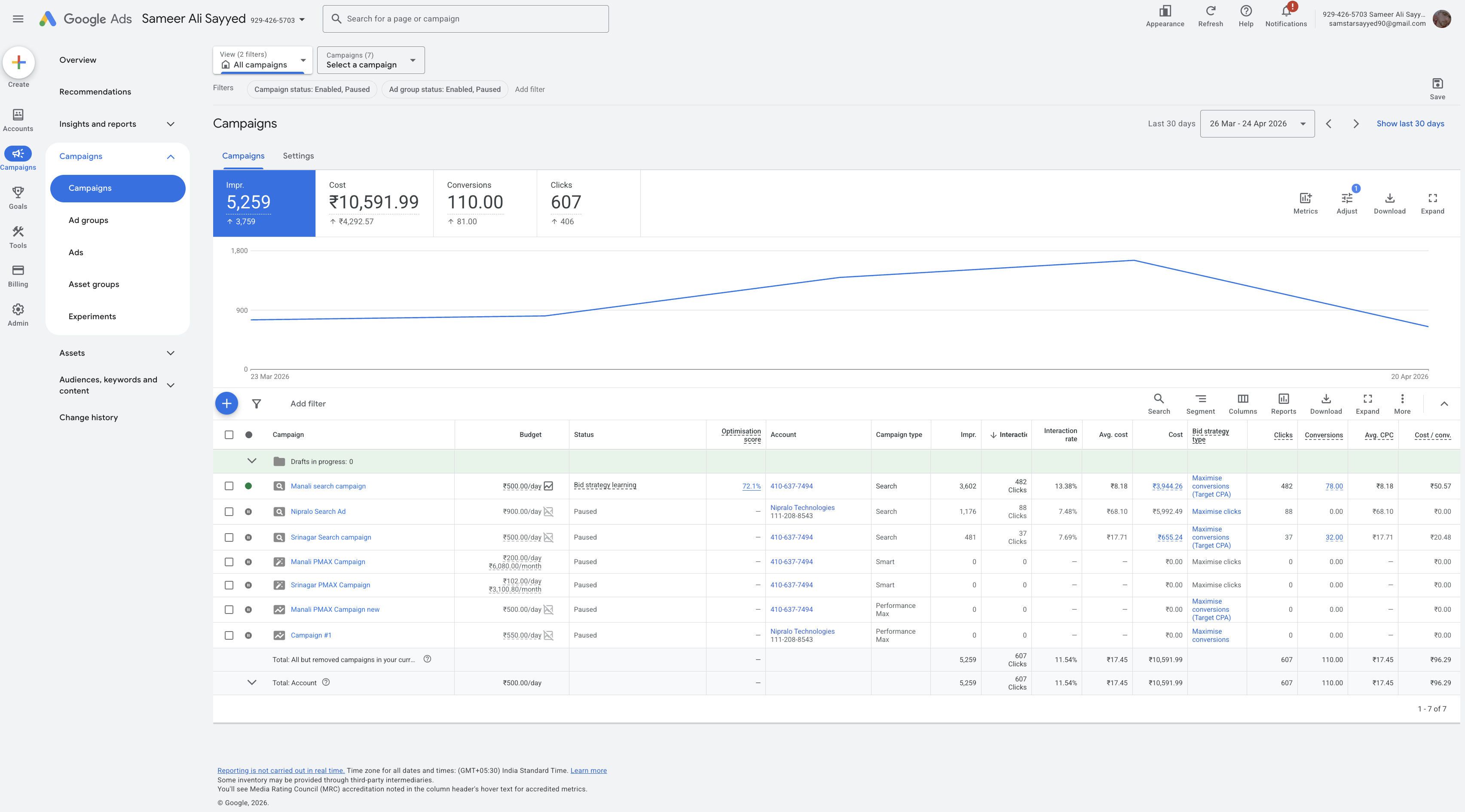Image resolution: width=1465 pixels, height=812 pixels.
Task: Expand the Assets nav section
Action: [171, 353]
